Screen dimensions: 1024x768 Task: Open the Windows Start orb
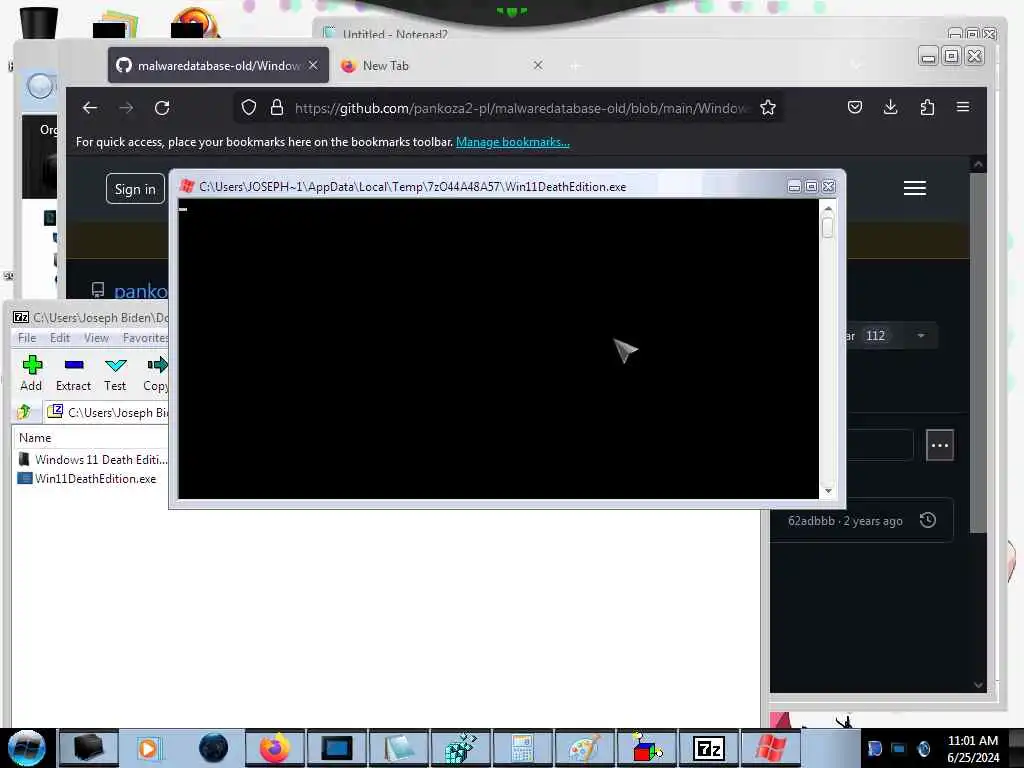[26, 748]
